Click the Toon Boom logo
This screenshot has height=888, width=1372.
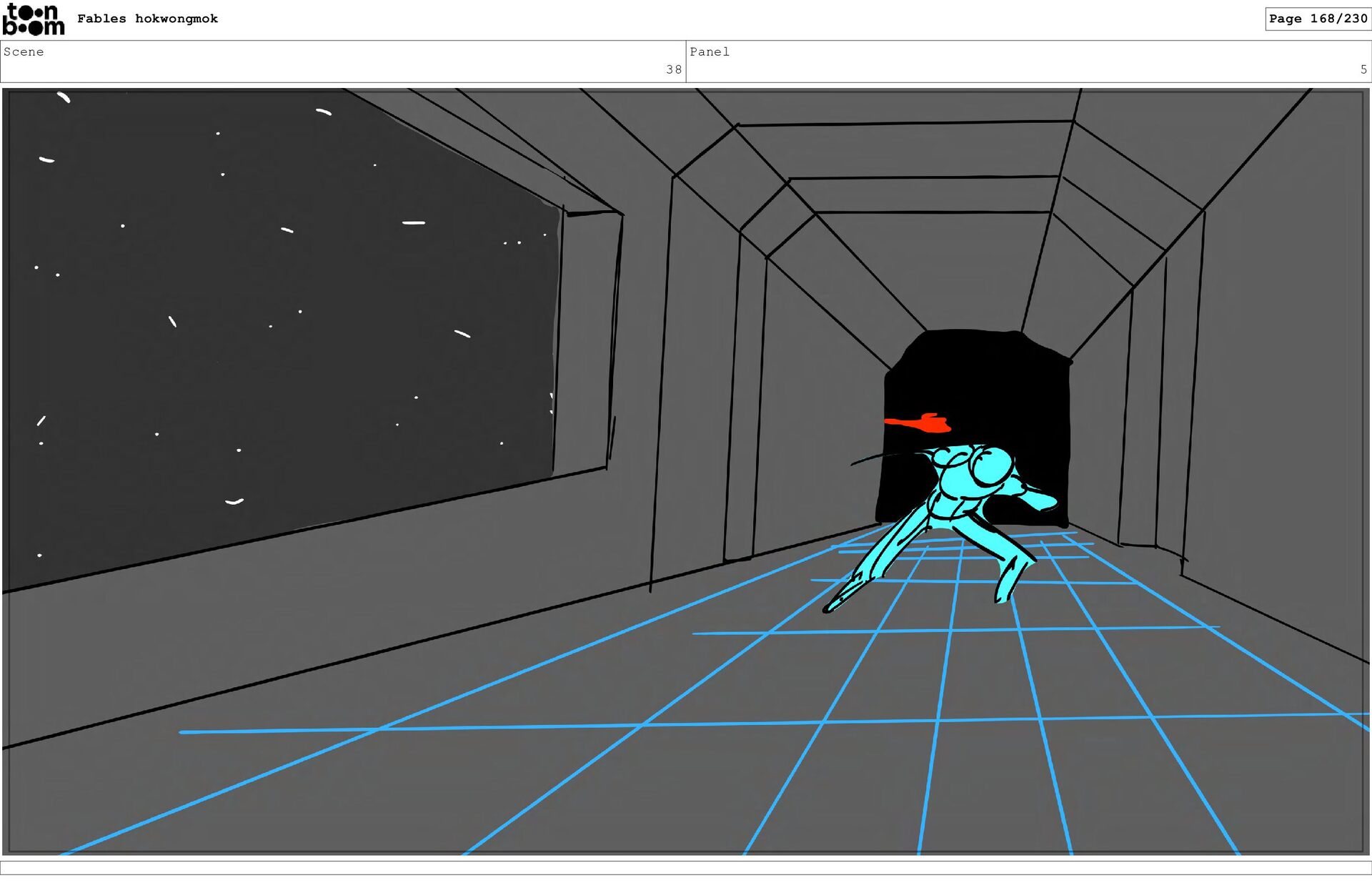click(x=33, y=19)
